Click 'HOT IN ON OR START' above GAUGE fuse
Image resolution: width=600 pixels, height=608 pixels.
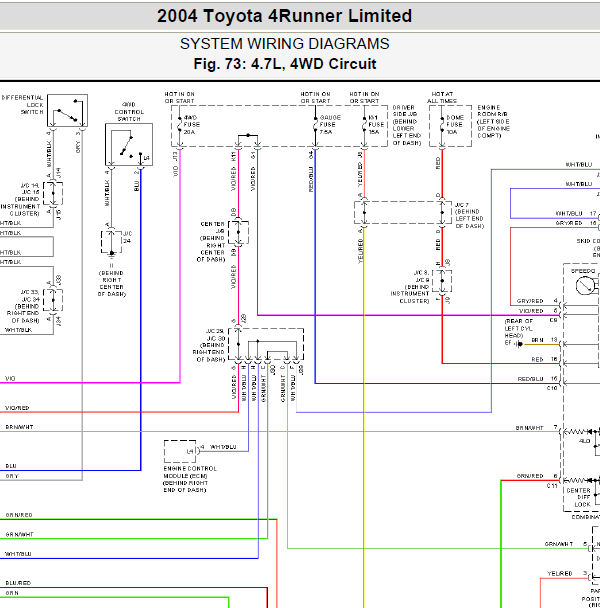point(315,97)
